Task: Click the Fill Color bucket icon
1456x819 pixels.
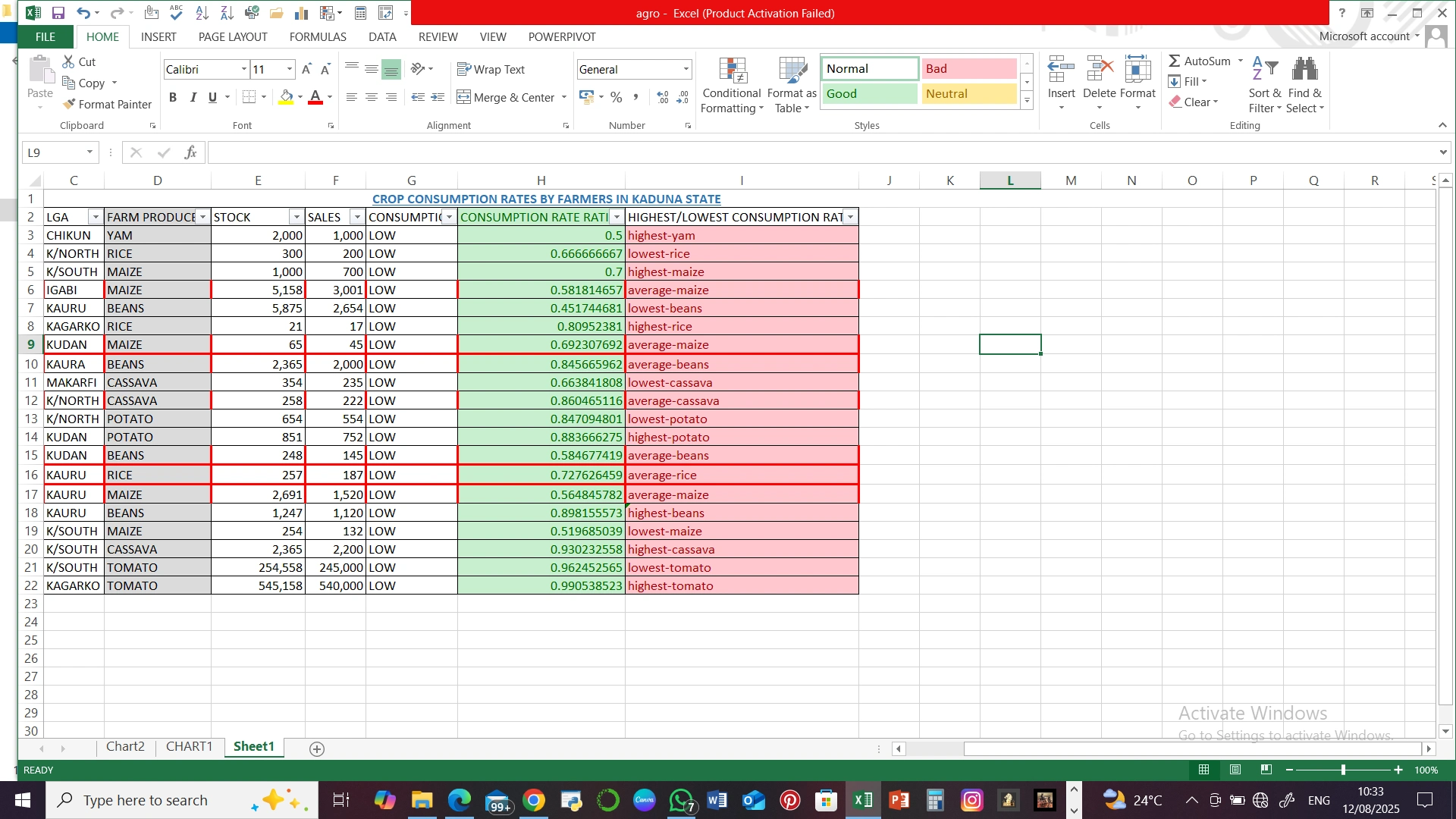Action: tap(286, 97)
